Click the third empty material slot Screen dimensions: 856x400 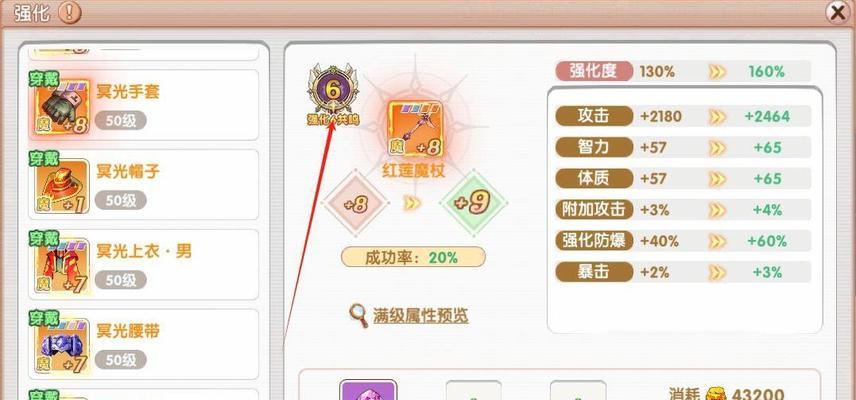coord(578,391)
